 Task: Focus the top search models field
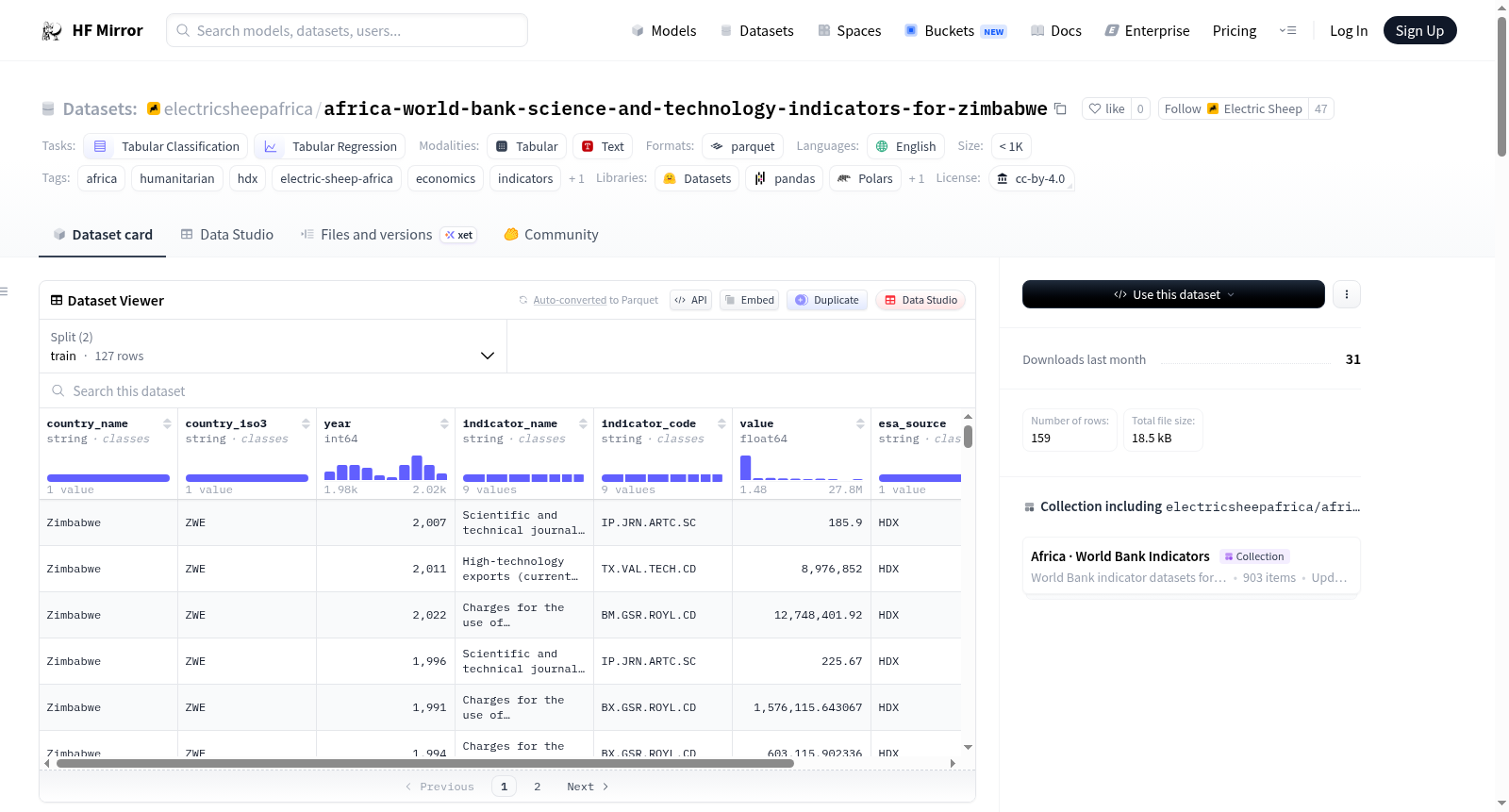[347, 30]
